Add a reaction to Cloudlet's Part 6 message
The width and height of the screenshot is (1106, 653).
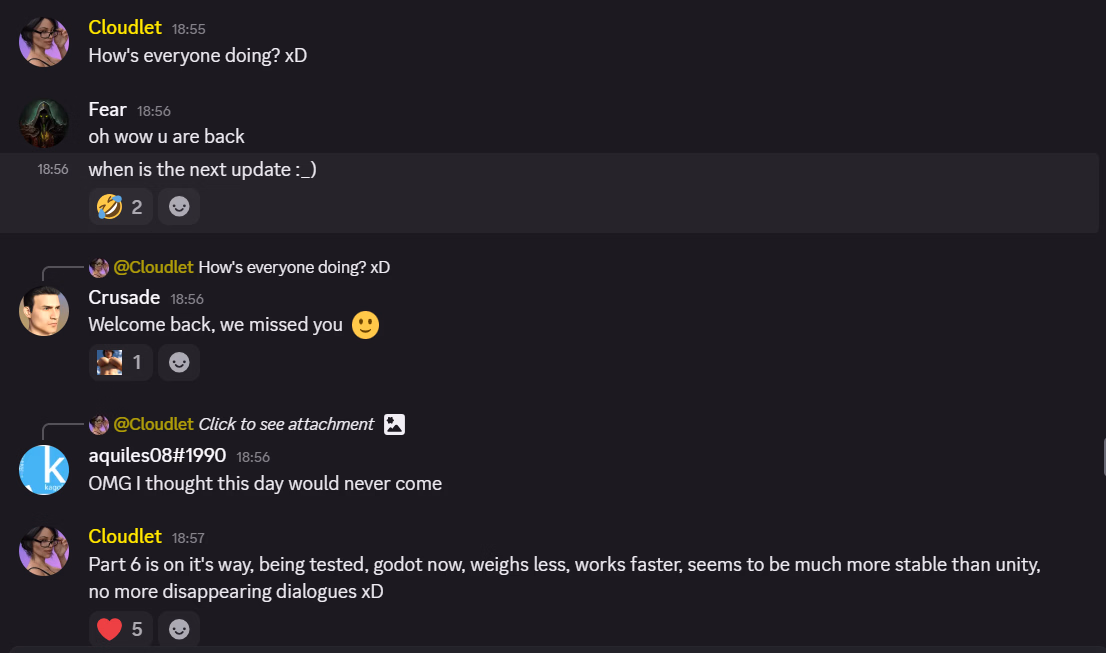click(179, 629)
